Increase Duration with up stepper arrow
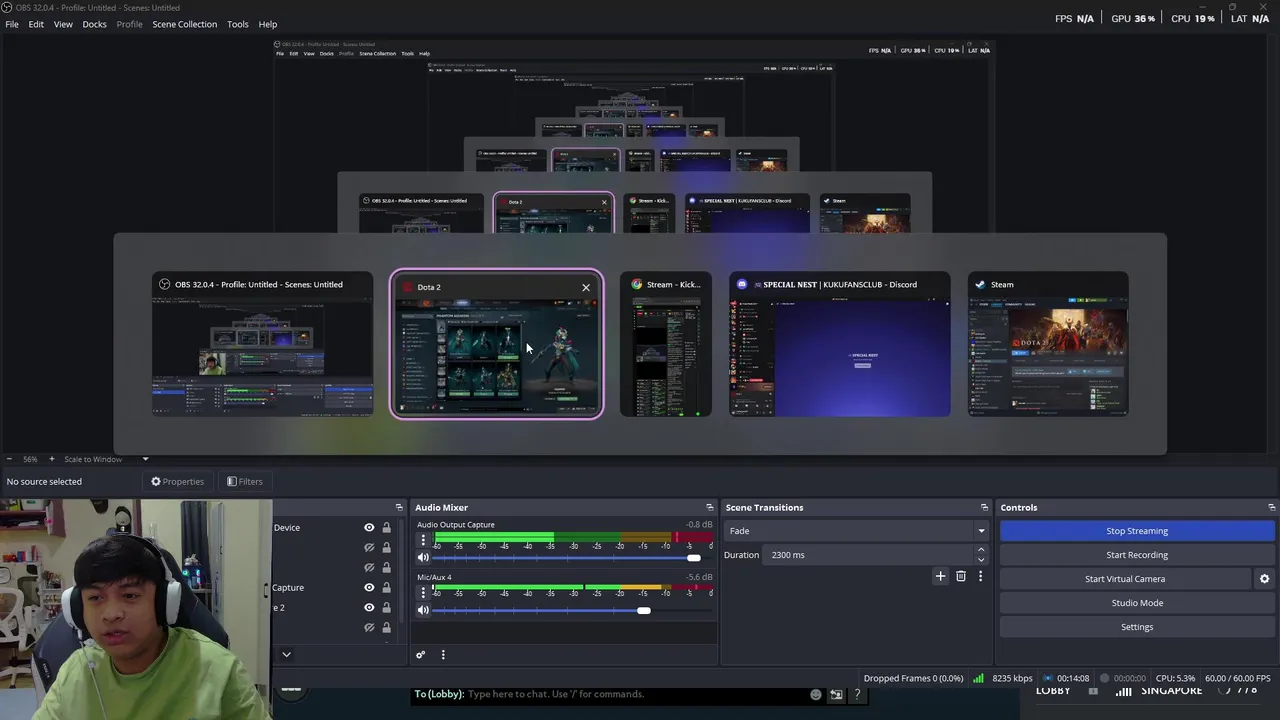Viewport: 1280px width, 720px height. click(980, 550)
